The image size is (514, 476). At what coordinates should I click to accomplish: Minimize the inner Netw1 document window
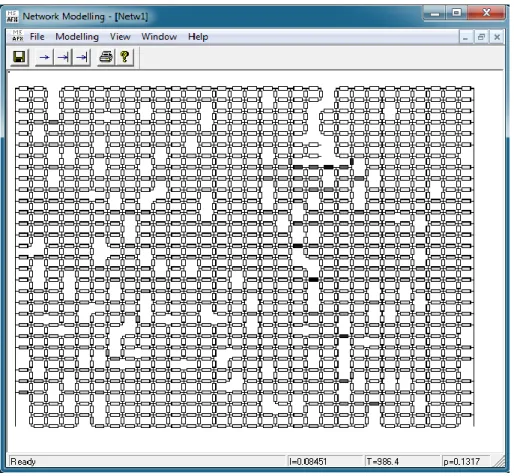[465, 37]
